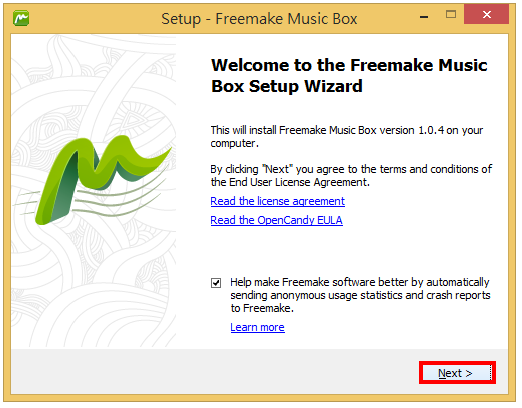Click the gray footer area left of Next

point(213,372)
